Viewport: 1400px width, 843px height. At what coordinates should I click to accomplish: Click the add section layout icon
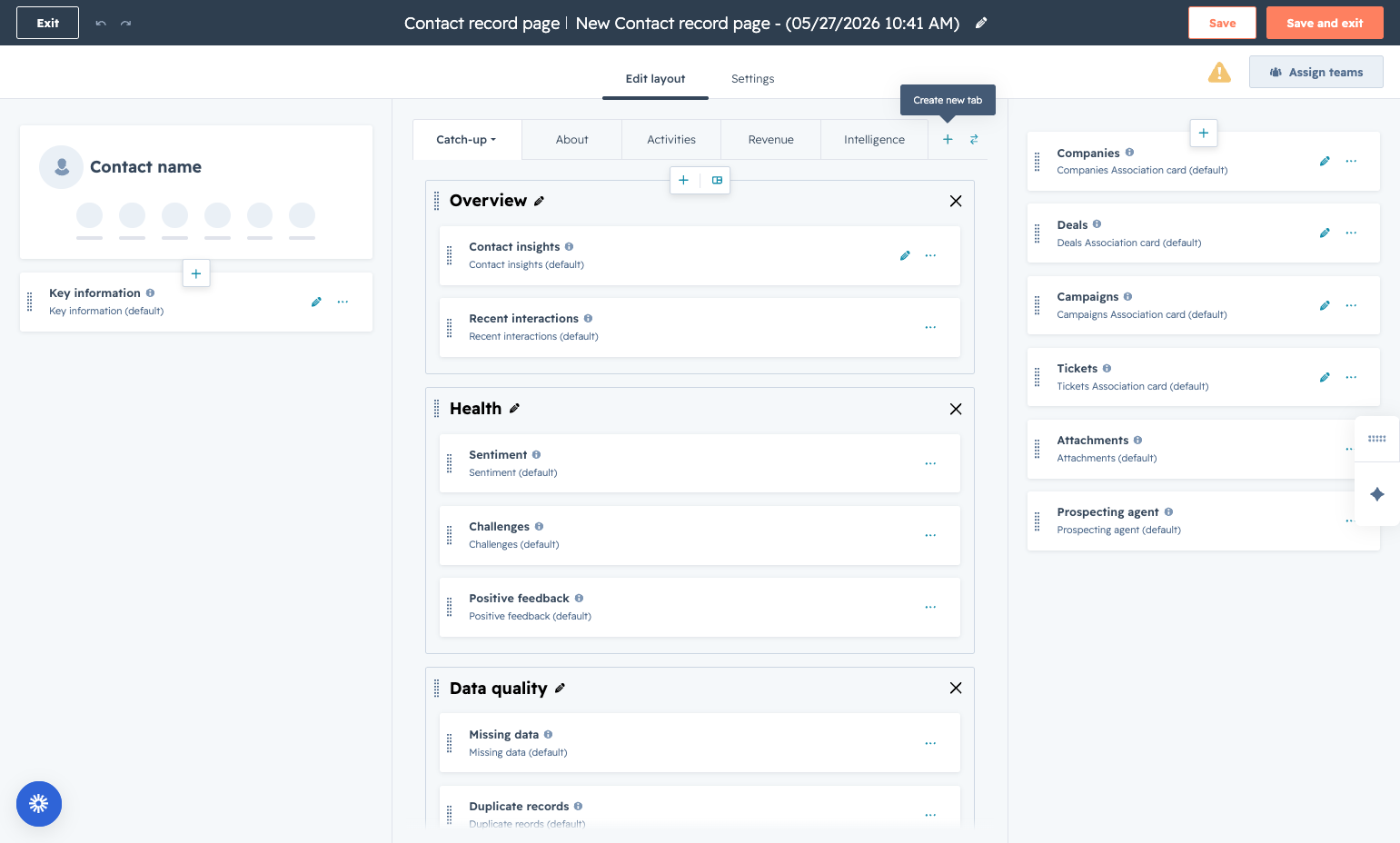pyautogui.click(x=717, y=180)
